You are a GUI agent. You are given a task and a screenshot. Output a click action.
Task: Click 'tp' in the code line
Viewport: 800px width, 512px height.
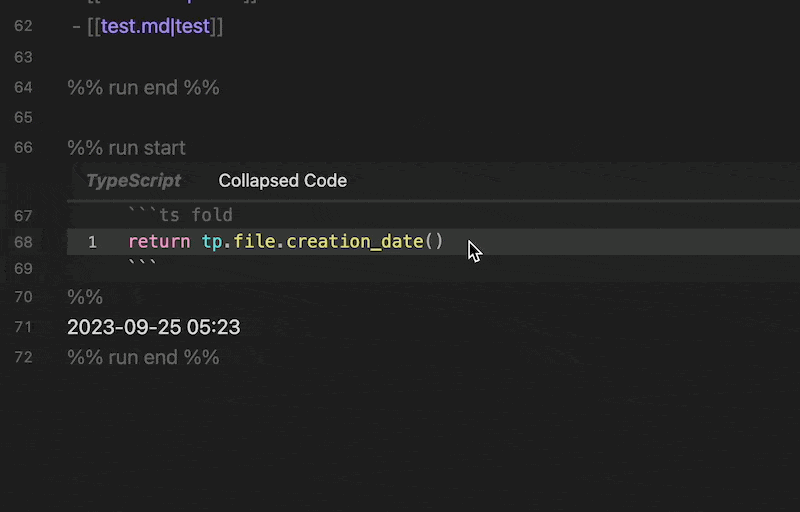pos(212,242)
